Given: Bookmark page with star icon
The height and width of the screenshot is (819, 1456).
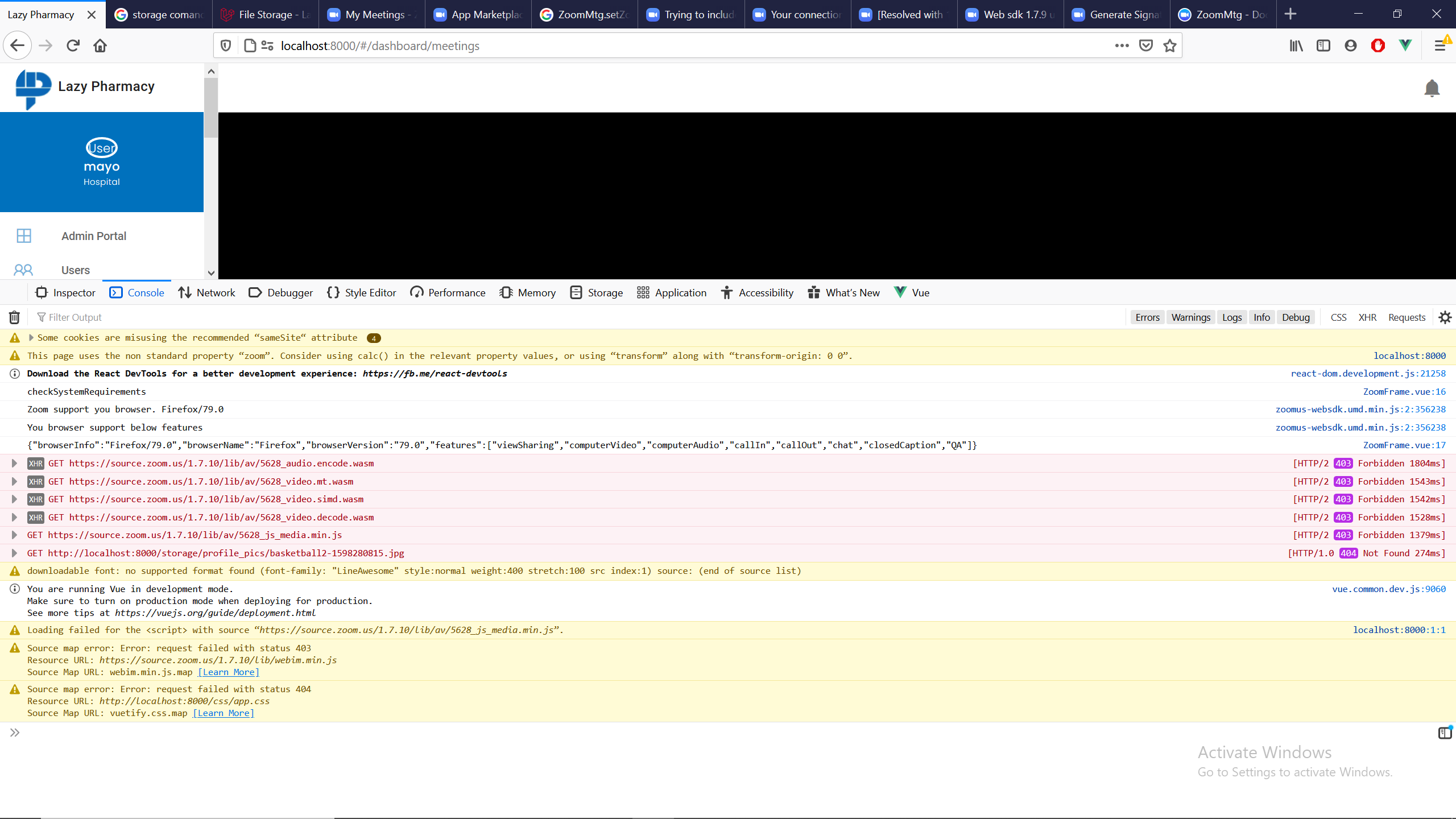Looking at the screenshot, I should (x=1169, y=45).
